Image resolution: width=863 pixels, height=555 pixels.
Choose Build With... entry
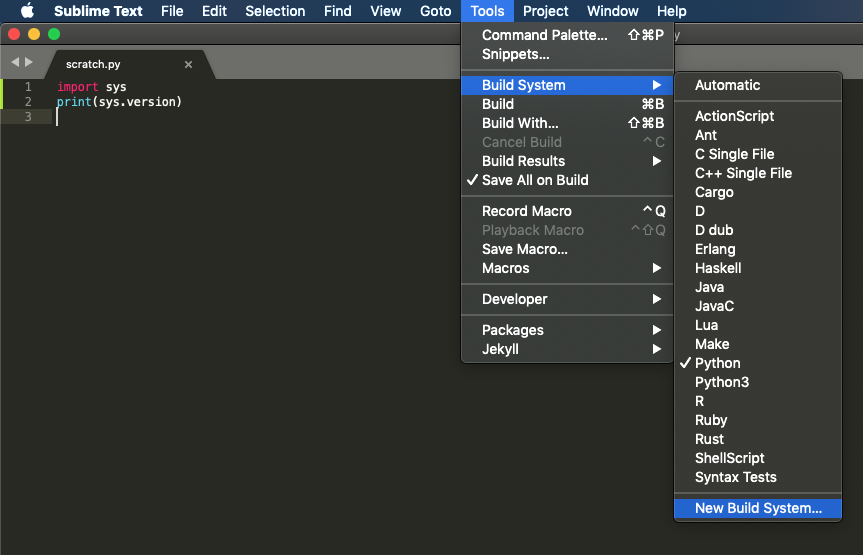click(x=567, y=123)
